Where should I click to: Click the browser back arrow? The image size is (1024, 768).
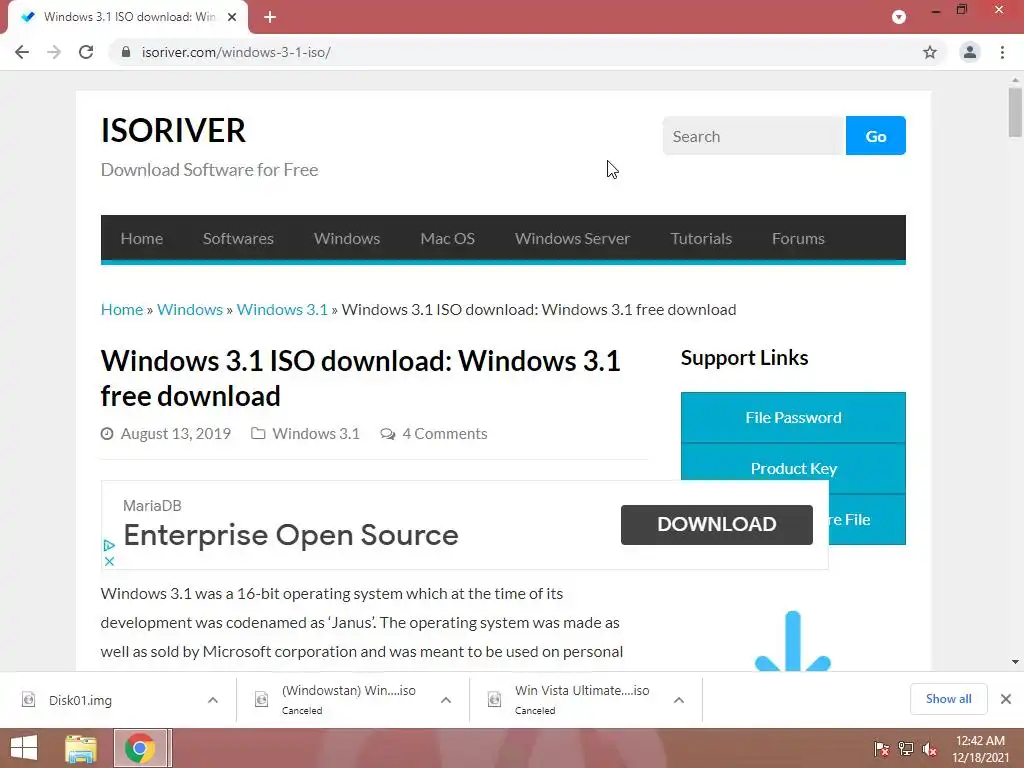click(x=22, y=52)
